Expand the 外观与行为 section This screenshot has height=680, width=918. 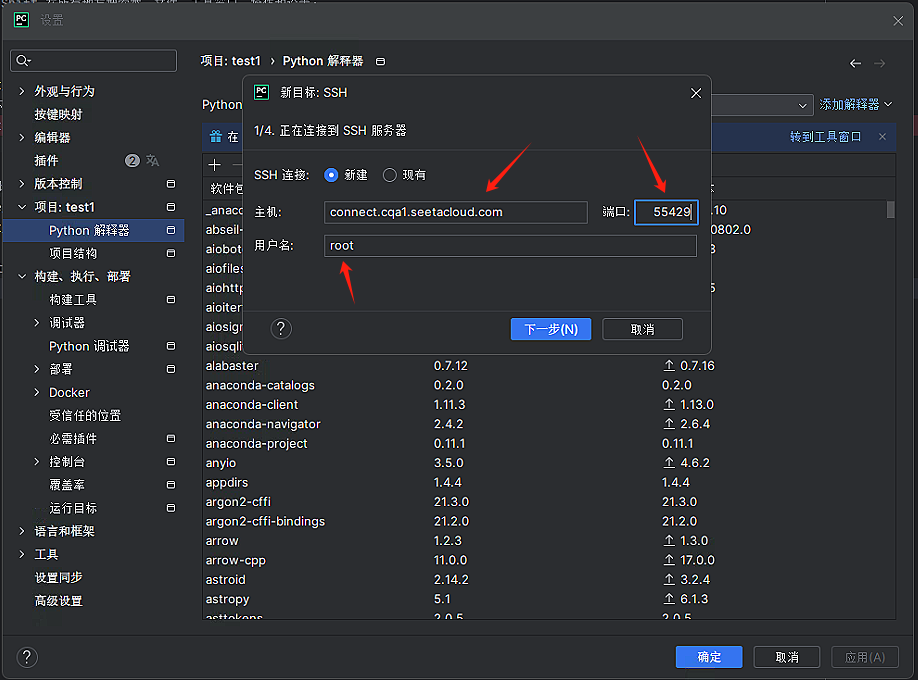[22, 91]
